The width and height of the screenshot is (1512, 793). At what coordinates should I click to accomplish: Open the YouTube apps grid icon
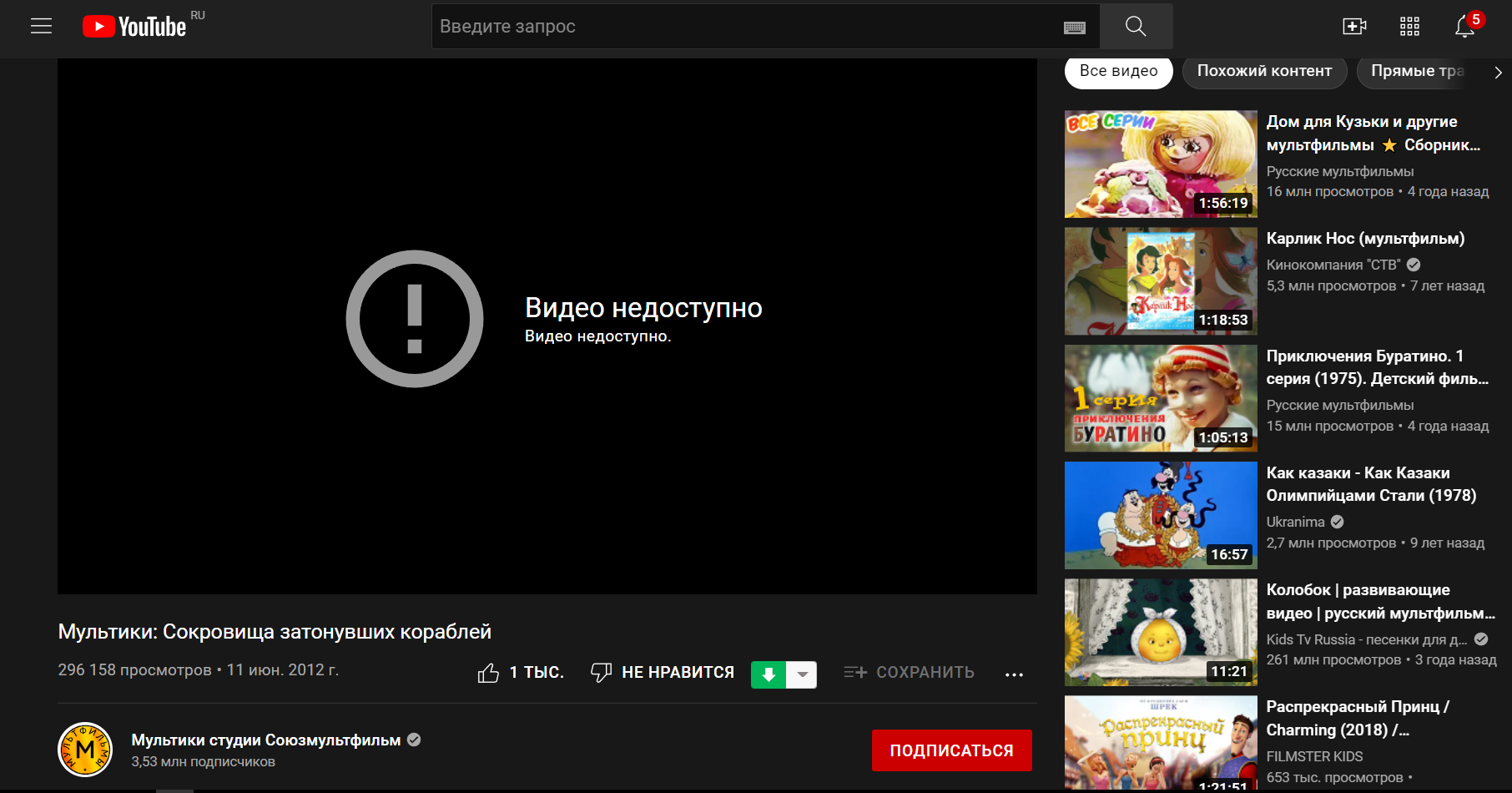pos(1409,26)
